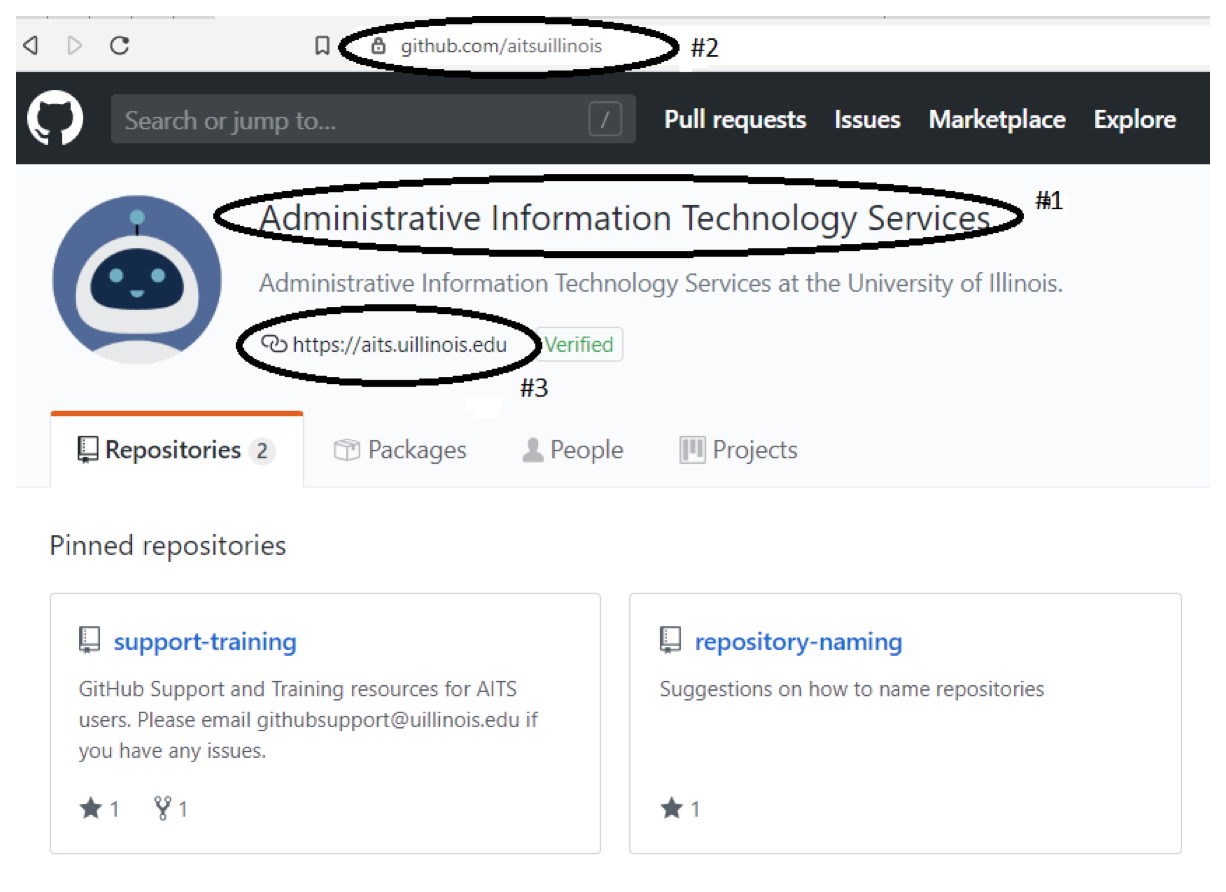Reload the page with the refresh icon
Image resolution: width=1226 pixels, height=892 pixels.
tap(119, 45)
